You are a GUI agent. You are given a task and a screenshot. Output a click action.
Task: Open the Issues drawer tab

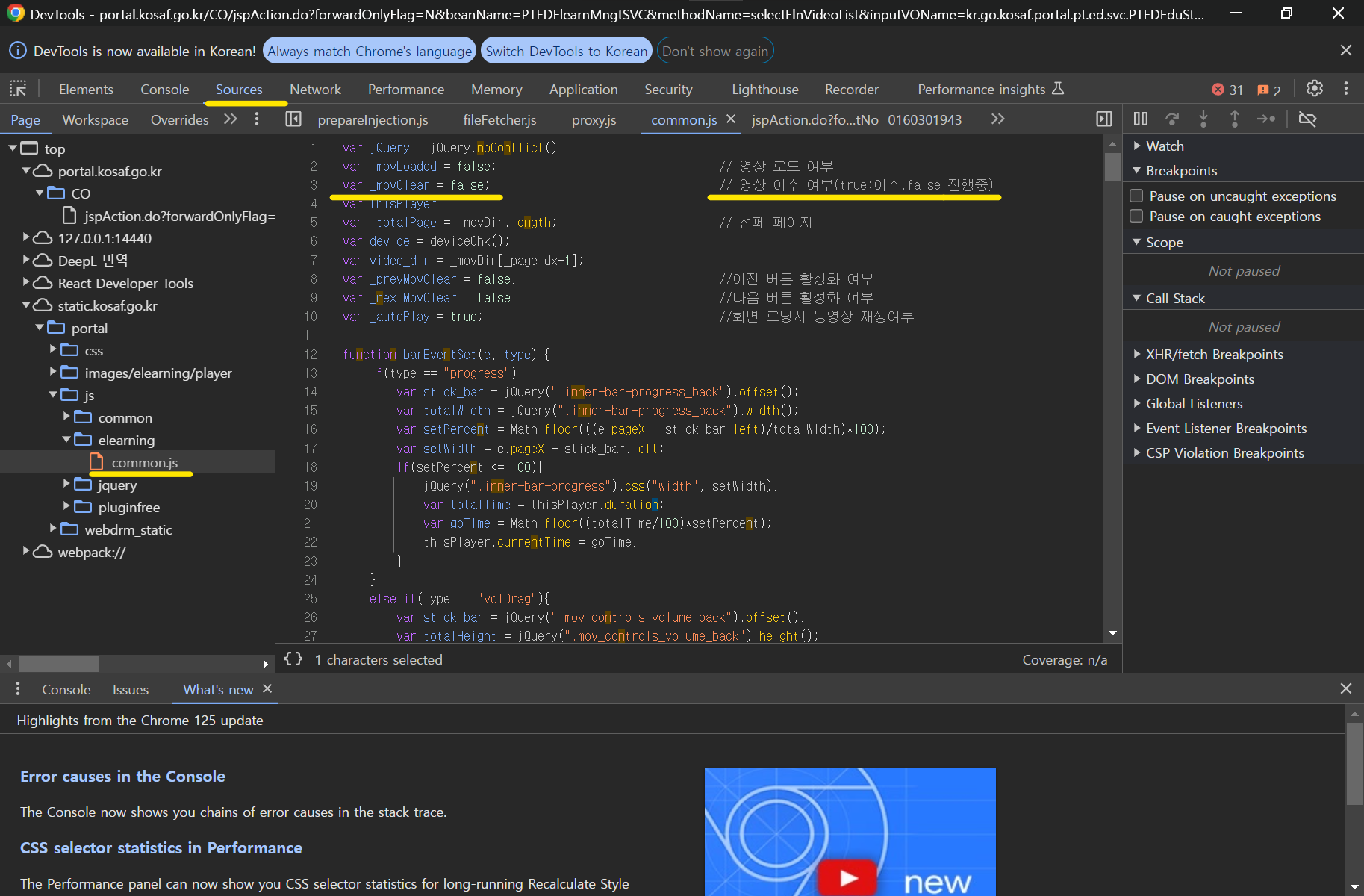pos(131,690)
